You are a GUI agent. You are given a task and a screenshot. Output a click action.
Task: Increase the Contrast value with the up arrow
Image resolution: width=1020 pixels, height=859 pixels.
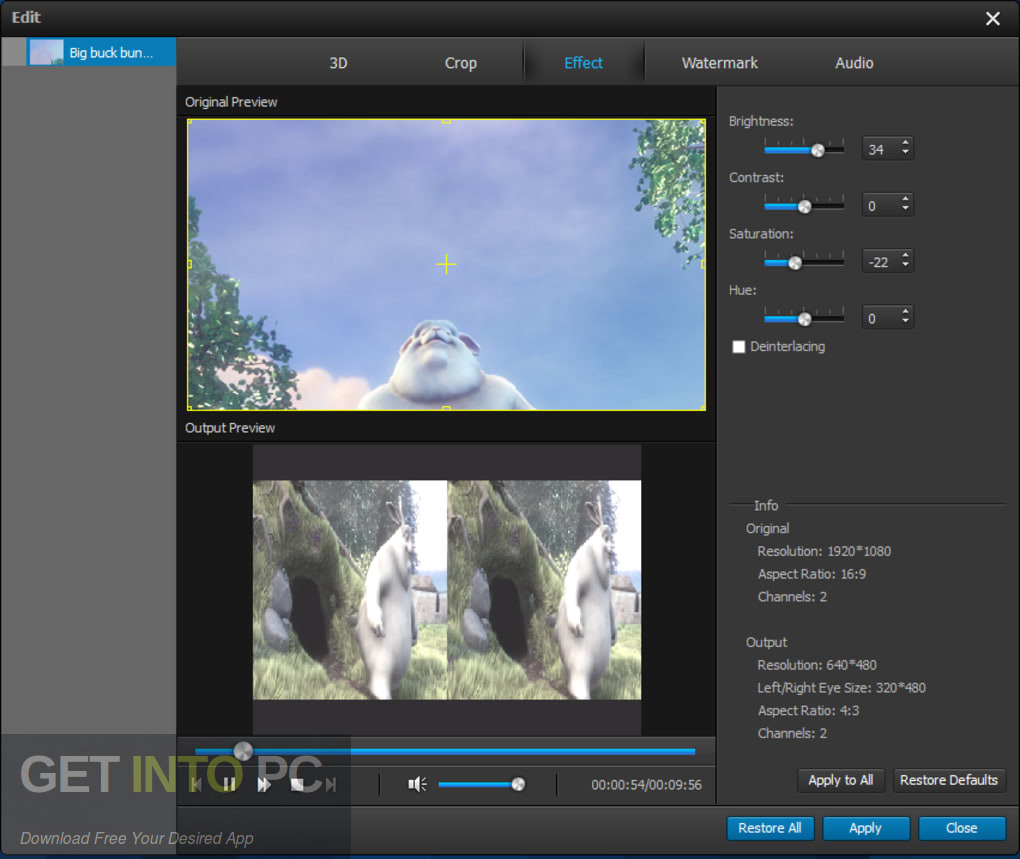pyautogui.click(x=905, y=200)
